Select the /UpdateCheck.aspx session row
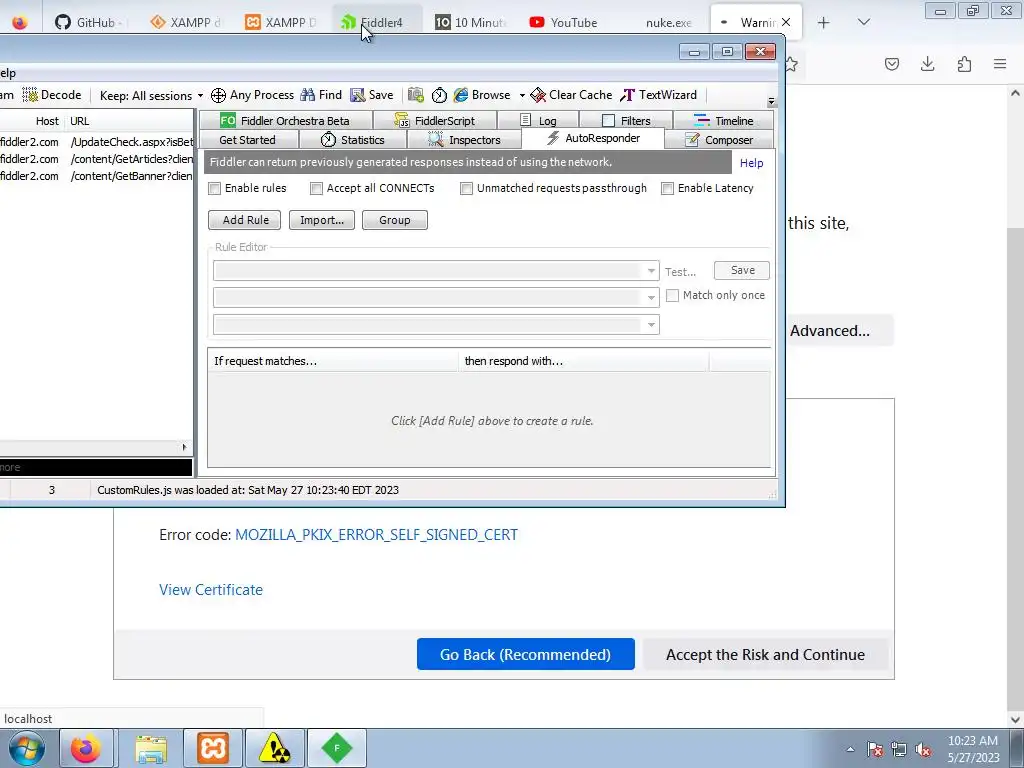This screenshot has height=768, width=1024. click(x=97, y=142)
